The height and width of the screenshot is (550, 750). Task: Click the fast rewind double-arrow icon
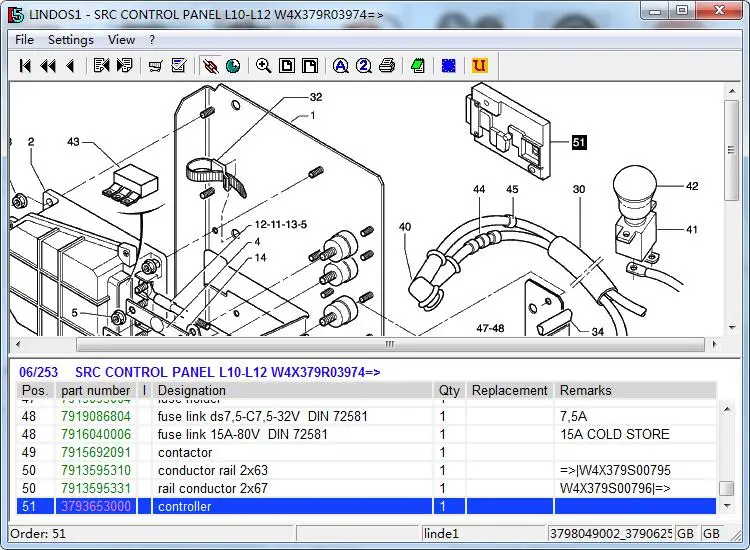click(48, 66)
